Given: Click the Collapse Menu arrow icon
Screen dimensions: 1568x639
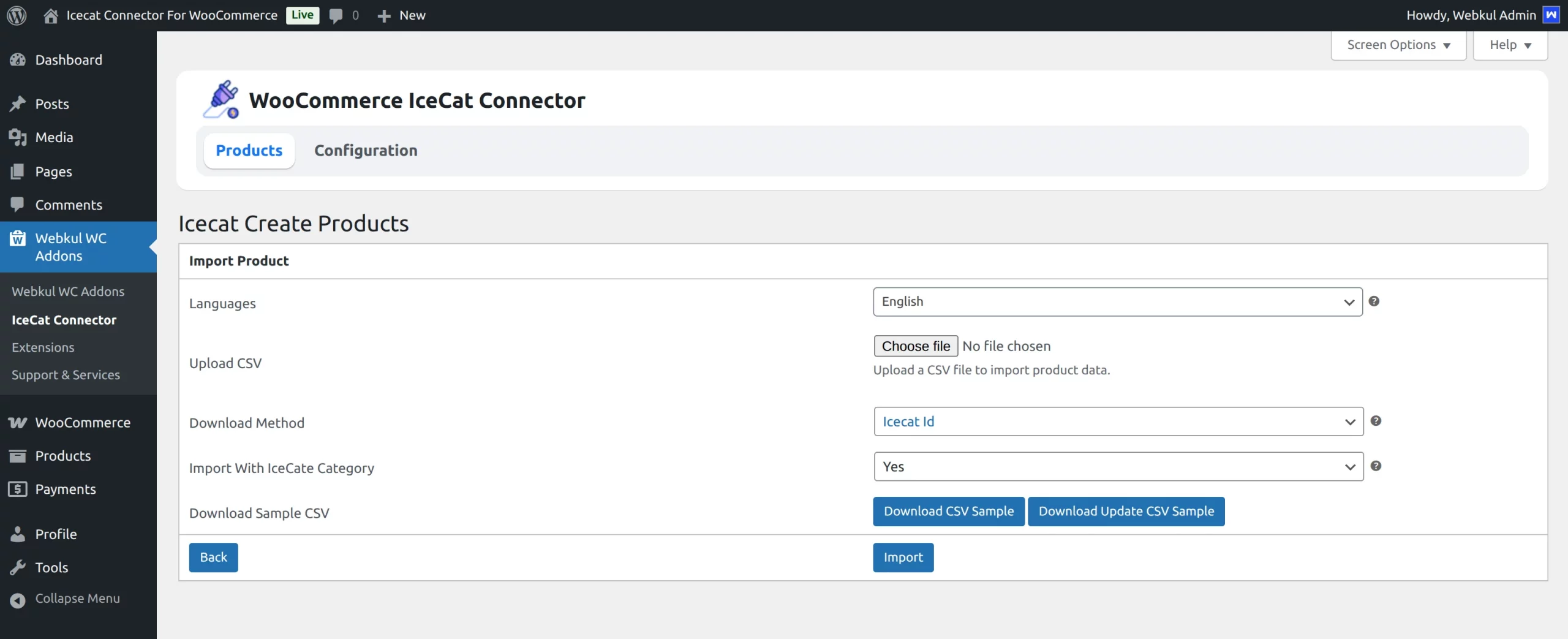Looking at the screenshot, I should [18, 599].
